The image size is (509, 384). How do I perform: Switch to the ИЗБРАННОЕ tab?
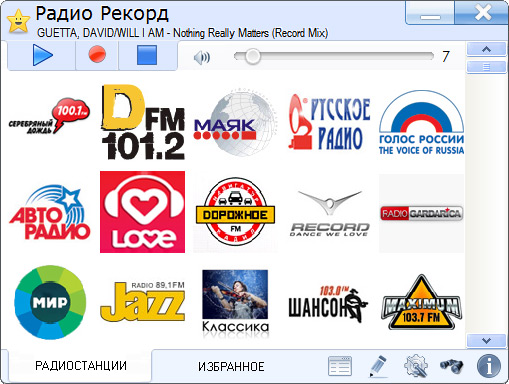coord(231,367)
